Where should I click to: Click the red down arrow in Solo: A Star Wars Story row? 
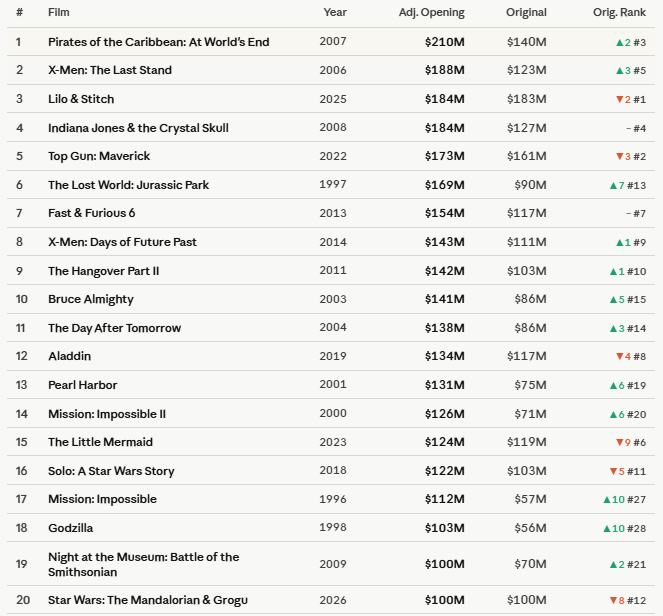(614, 471)
